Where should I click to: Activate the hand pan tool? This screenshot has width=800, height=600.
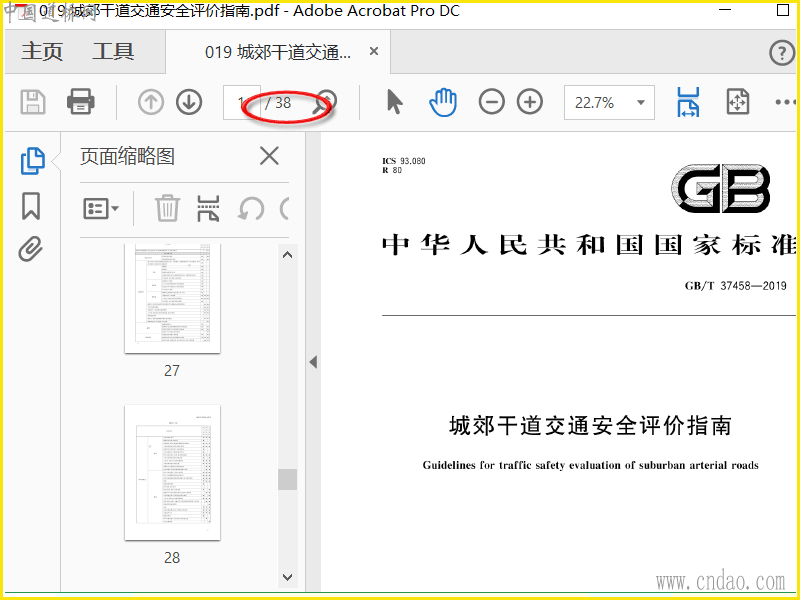click(443, 102)
